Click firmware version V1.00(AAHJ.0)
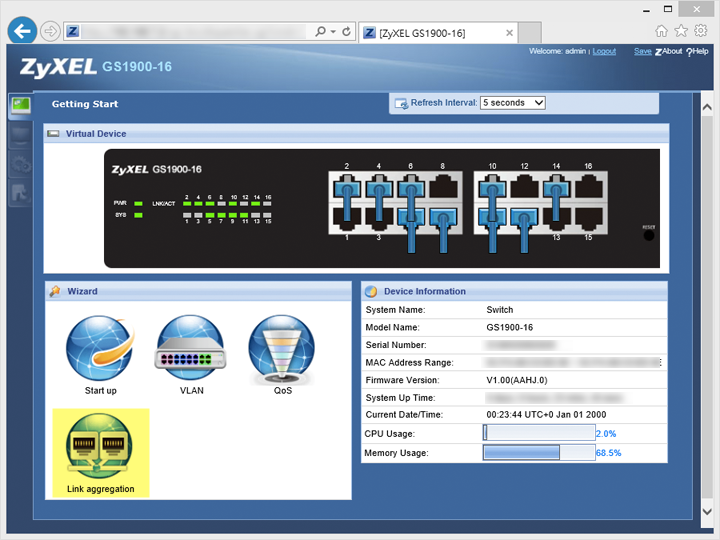 (517, 380)
